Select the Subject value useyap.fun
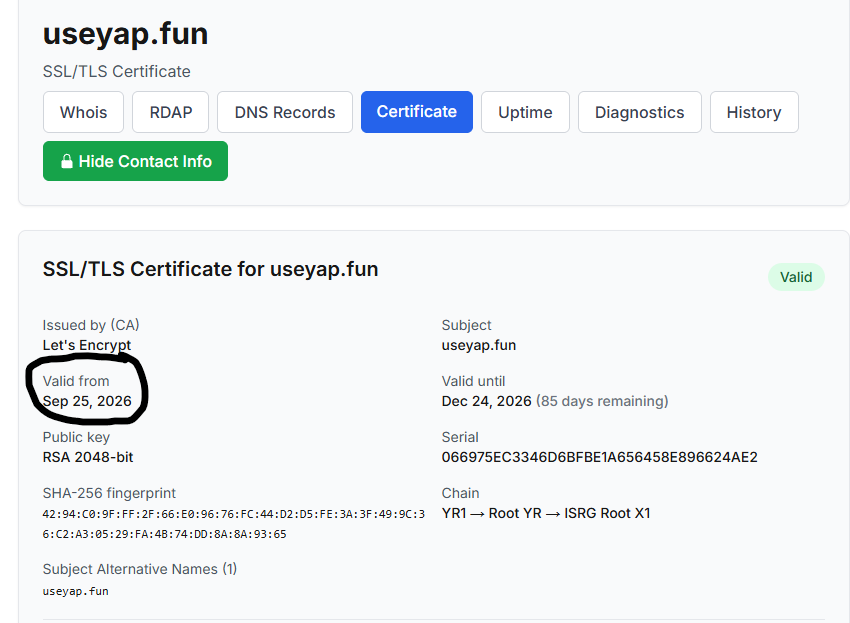850x623 pixels. point(479,345)
